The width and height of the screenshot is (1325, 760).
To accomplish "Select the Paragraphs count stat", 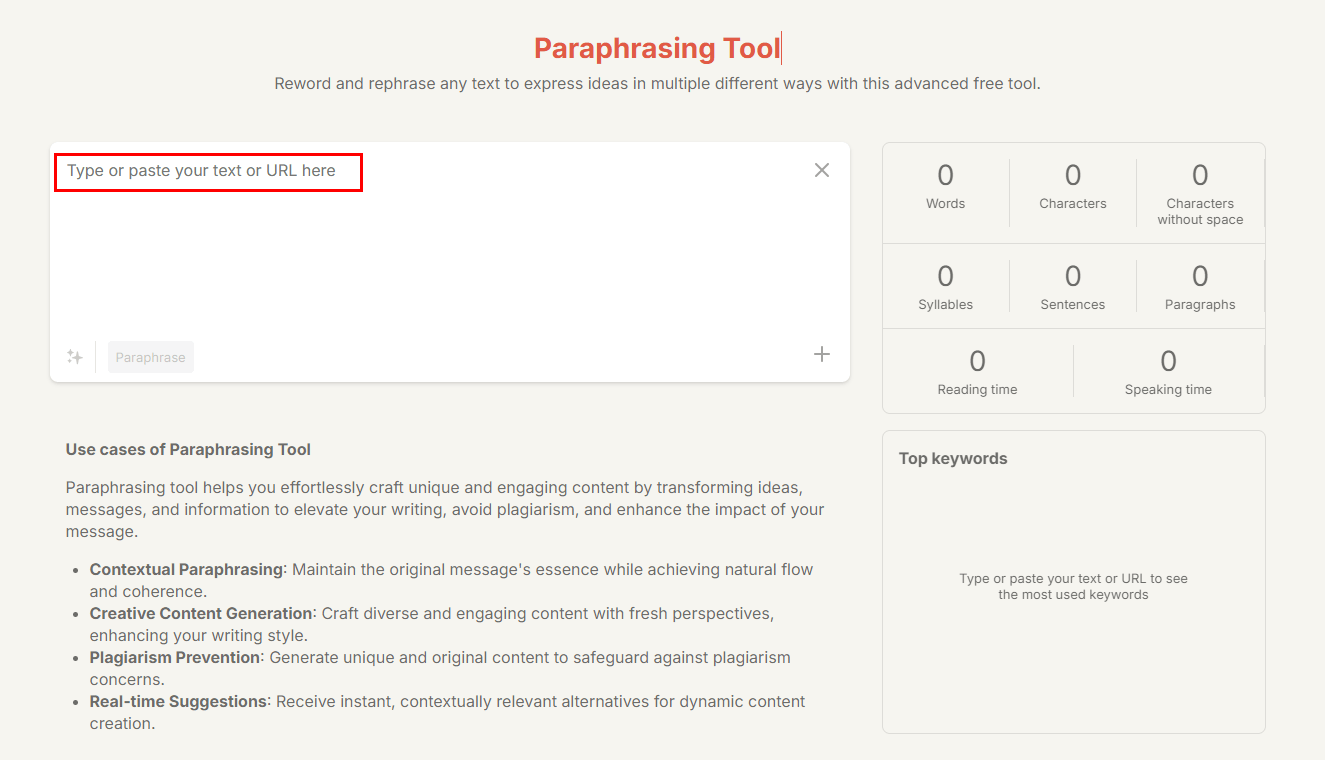I will [x=1200, y=287].
